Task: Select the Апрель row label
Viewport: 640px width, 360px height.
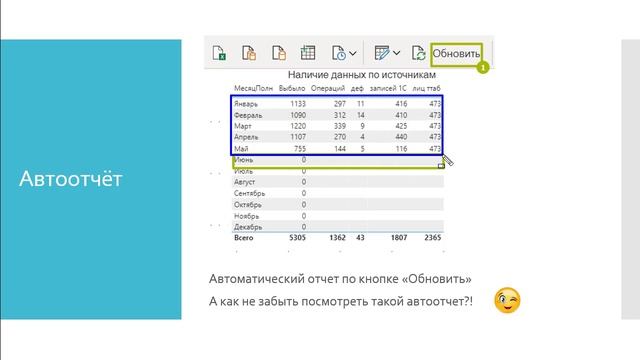Action: [x=246, y=137]
